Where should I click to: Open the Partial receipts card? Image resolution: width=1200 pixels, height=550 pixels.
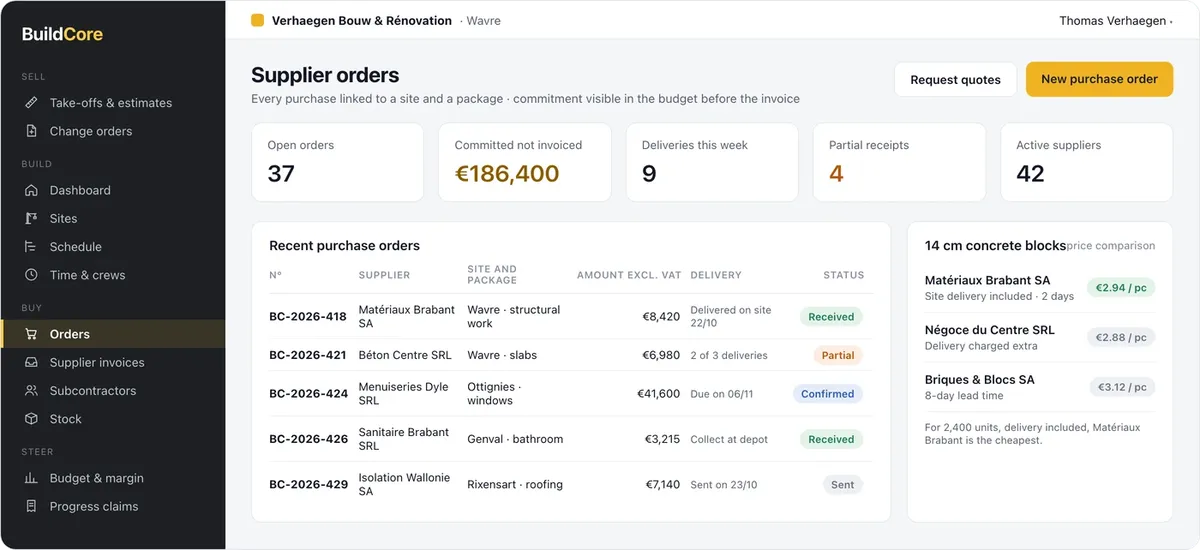(899, 162)
